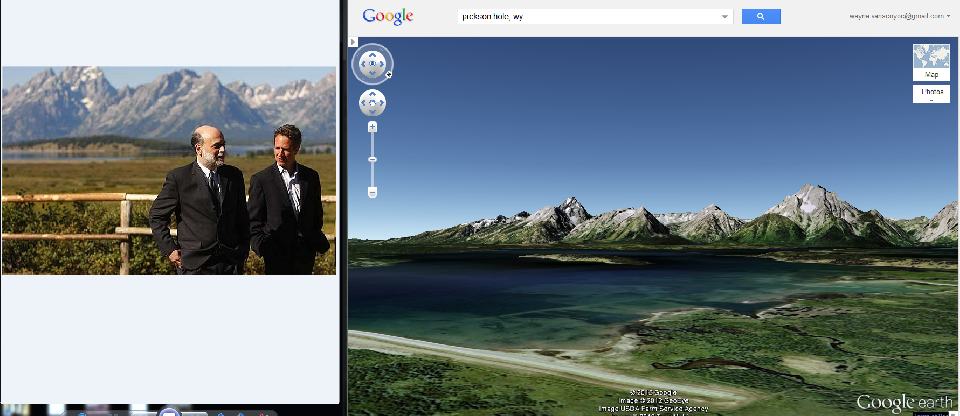Click the Google Earth logo on the map
The width and height of the screenshot is (960, 416).
[905, 403]
